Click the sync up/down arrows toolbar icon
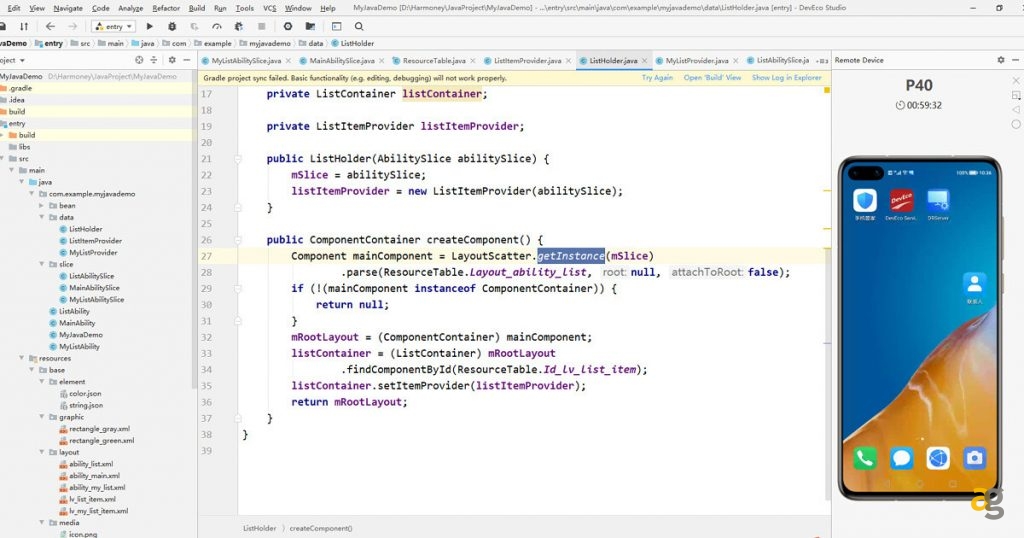The height and width of the screenshot is (538, 1024). (24, 27)
